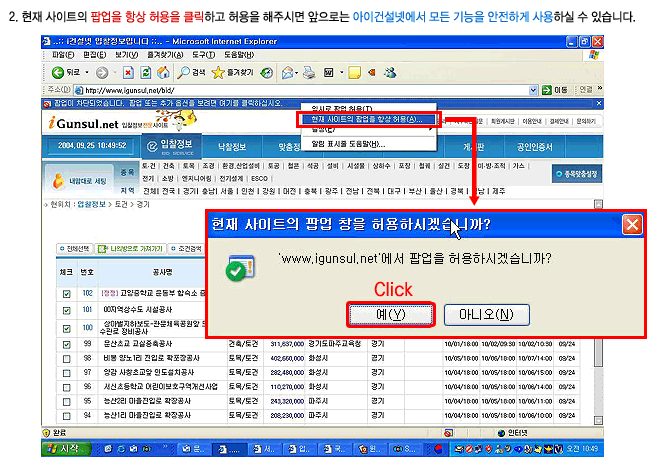
Task: Click the system tray clock 오전 10:49
Action: point(582,449)
